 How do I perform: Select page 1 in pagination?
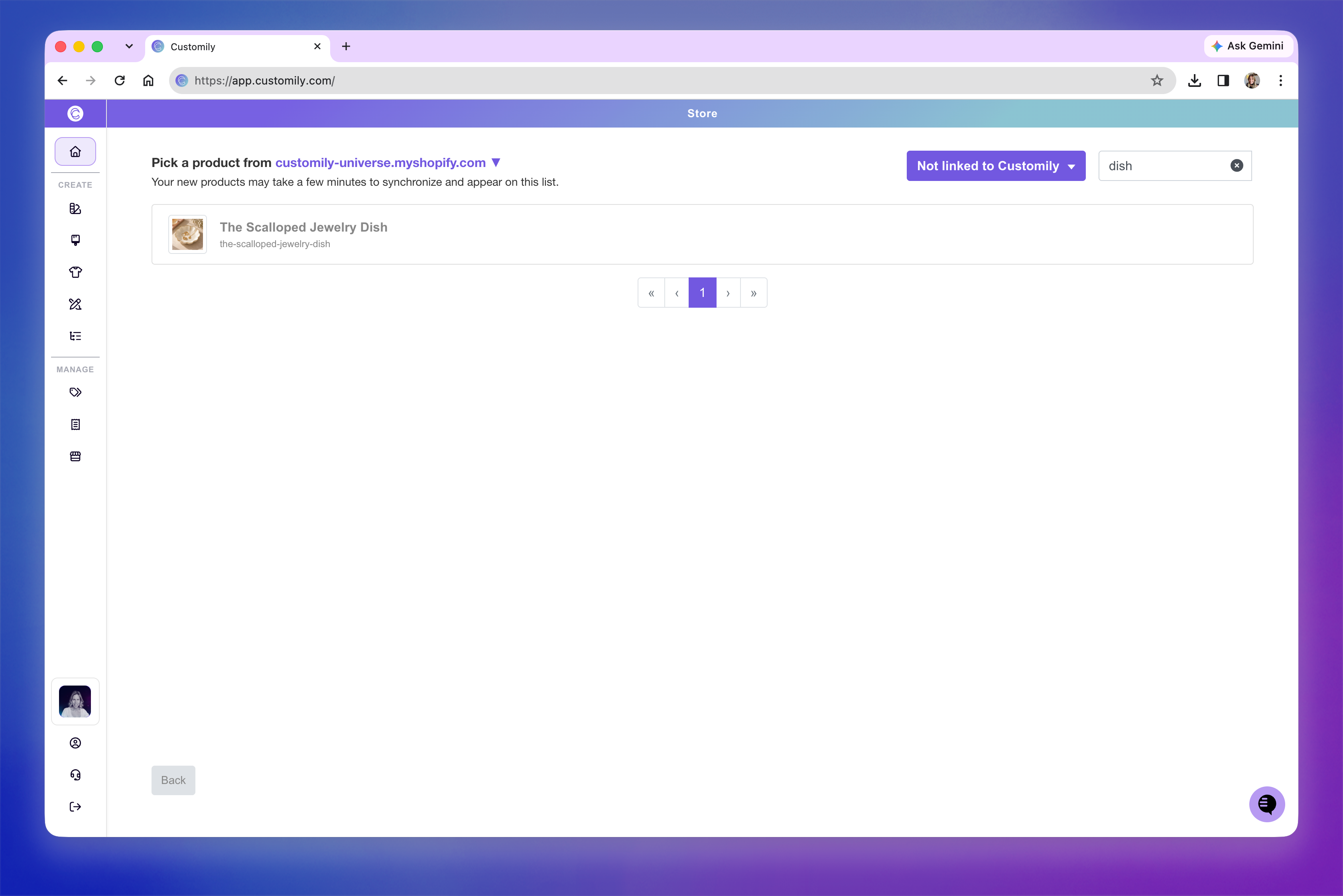tap(702, 293)
